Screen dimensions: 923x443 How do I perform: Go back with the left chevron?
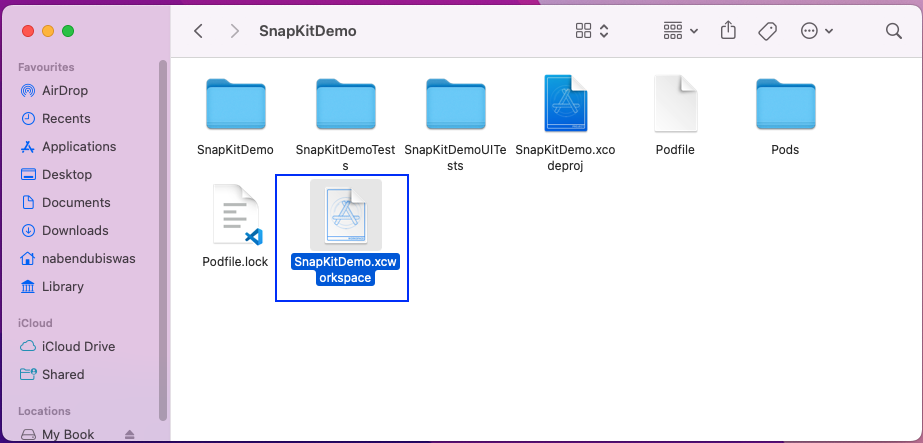pos(198,31)
